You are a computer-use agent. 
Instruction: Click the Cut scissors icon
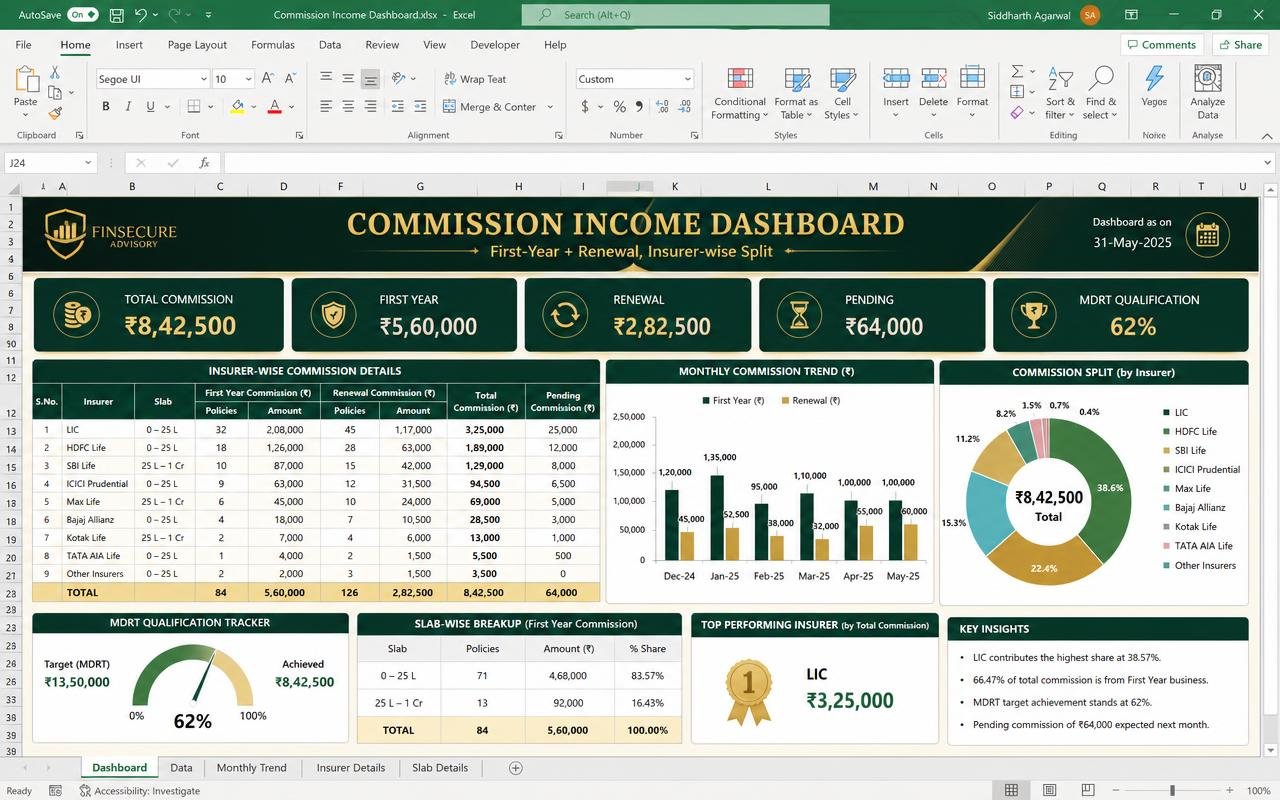point(55,72)
